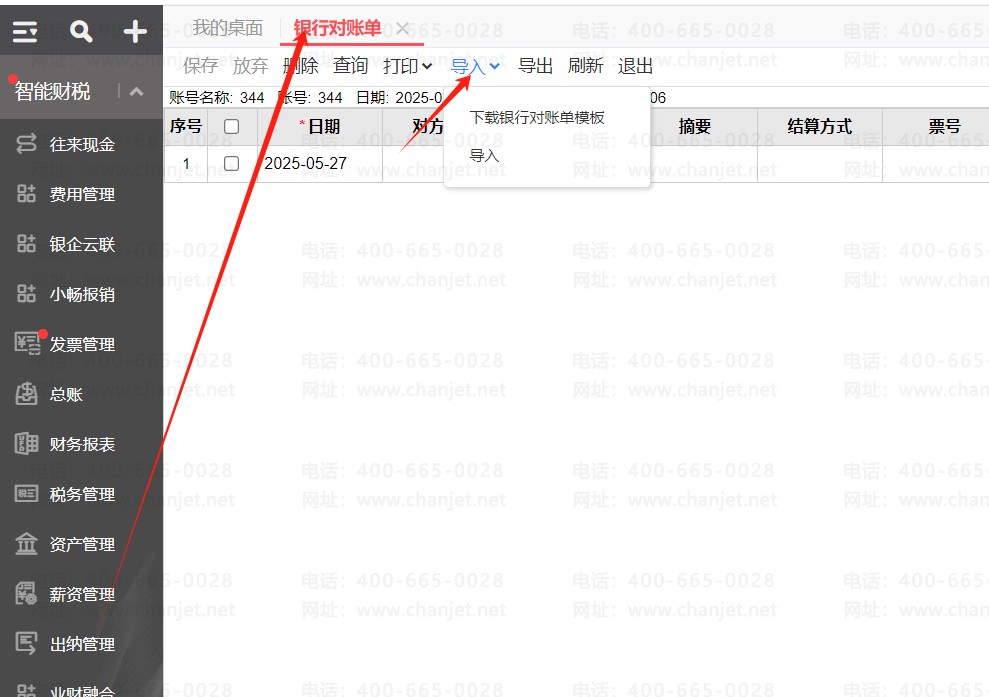Open the search magnifier icon
989x697 pixels.
click(x=81, y=32)
